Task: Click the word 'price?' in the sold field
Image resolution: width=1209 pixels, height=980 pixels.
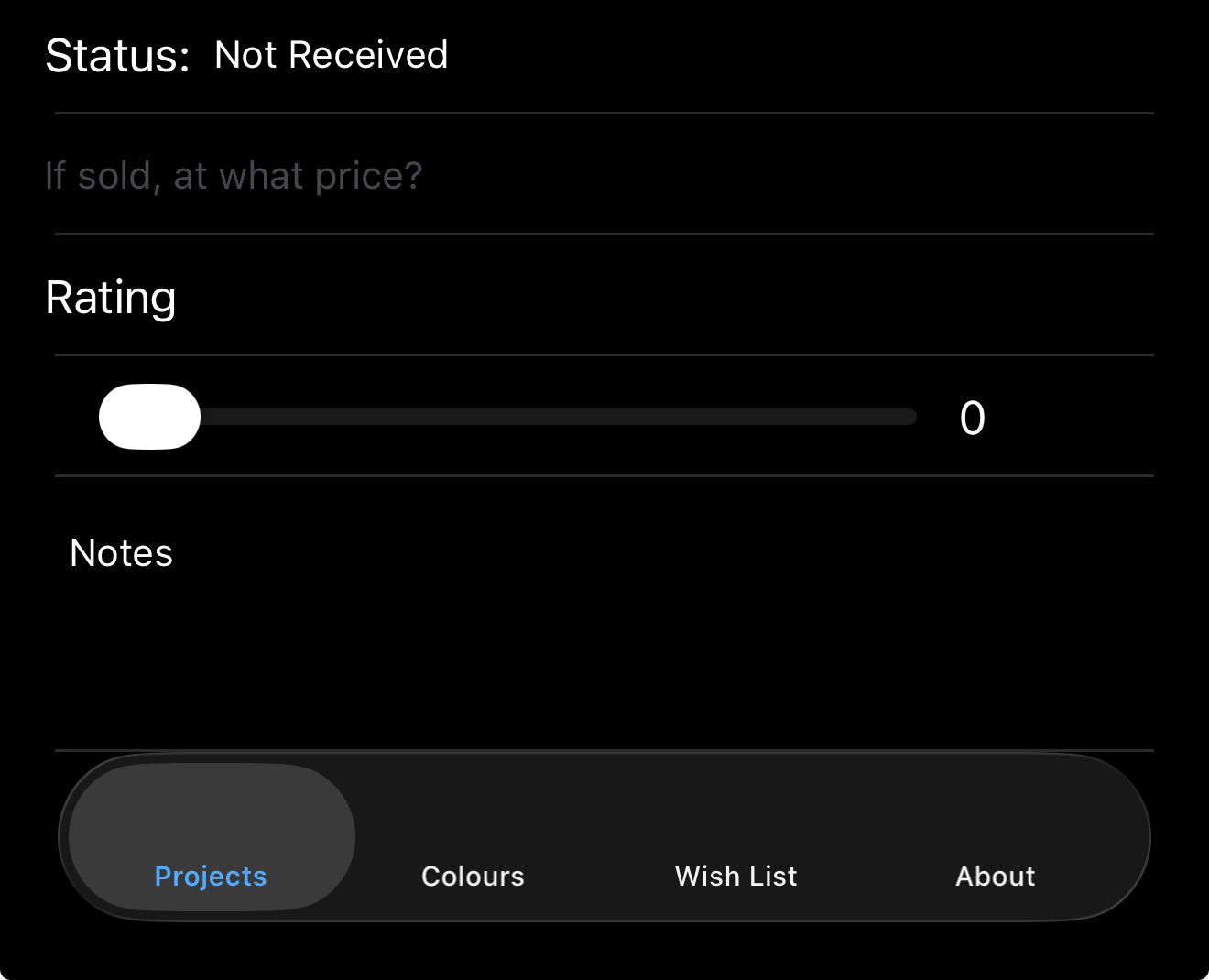Action: tap(368, 175)
